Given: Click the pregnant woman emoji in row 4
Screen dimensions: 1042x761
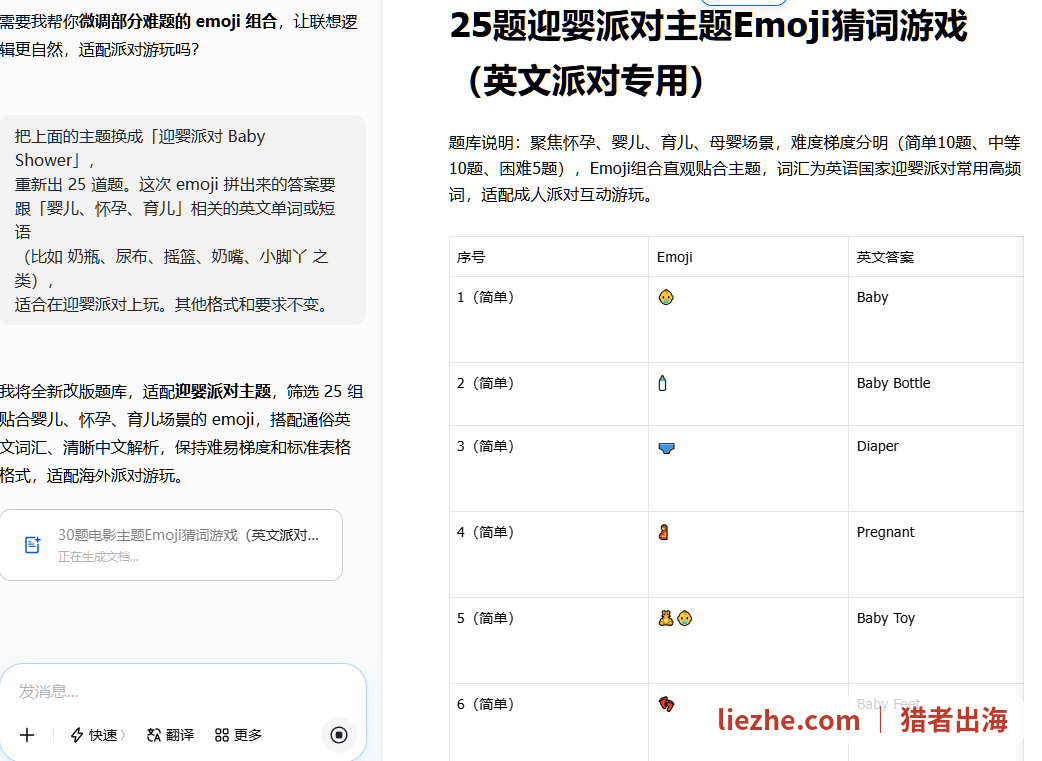Looking at the screenshot, I should pos(663,532).
